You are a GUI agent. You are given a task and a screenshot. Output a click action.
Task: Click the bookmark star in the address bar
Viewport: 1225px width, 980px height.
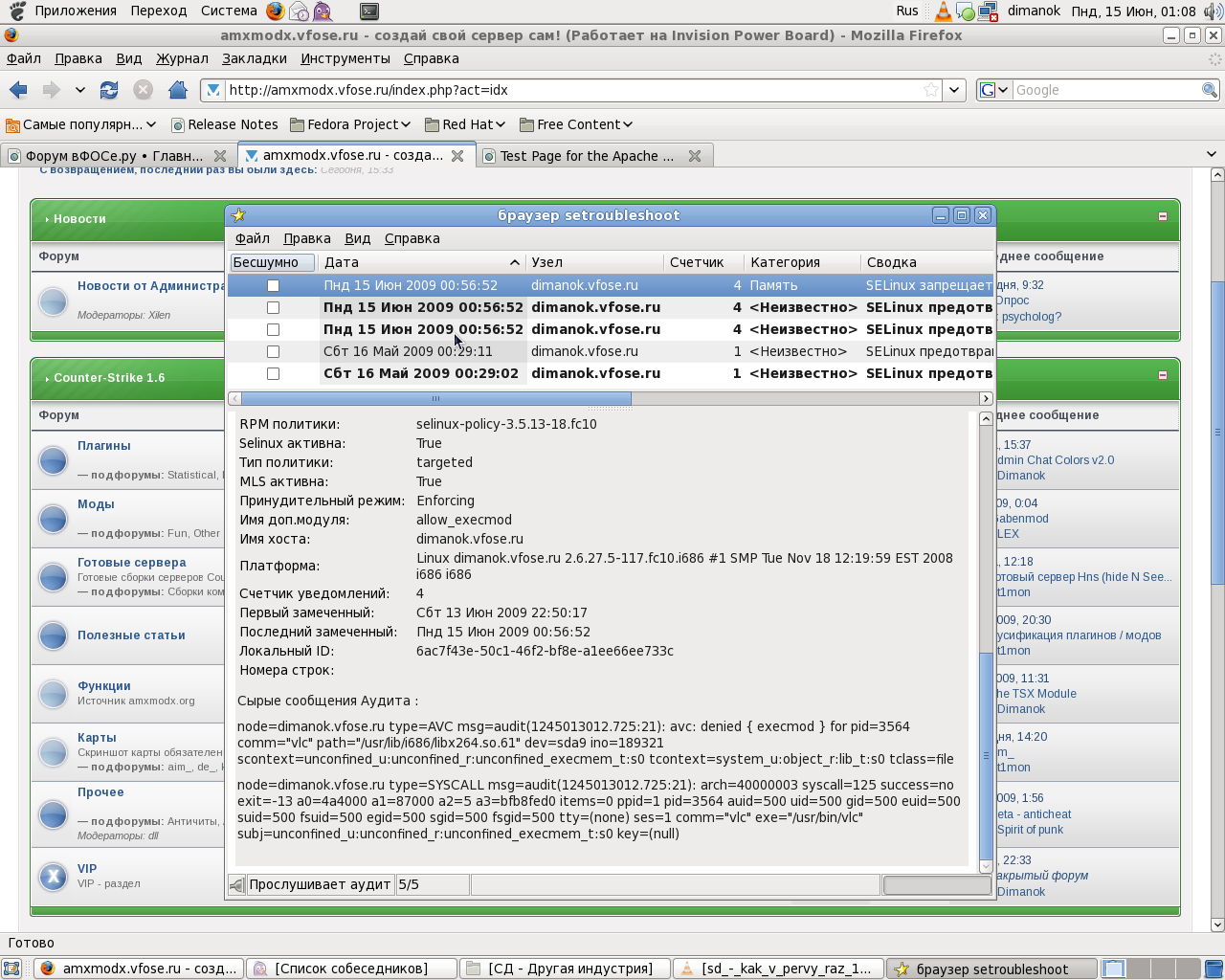(930, 90)
